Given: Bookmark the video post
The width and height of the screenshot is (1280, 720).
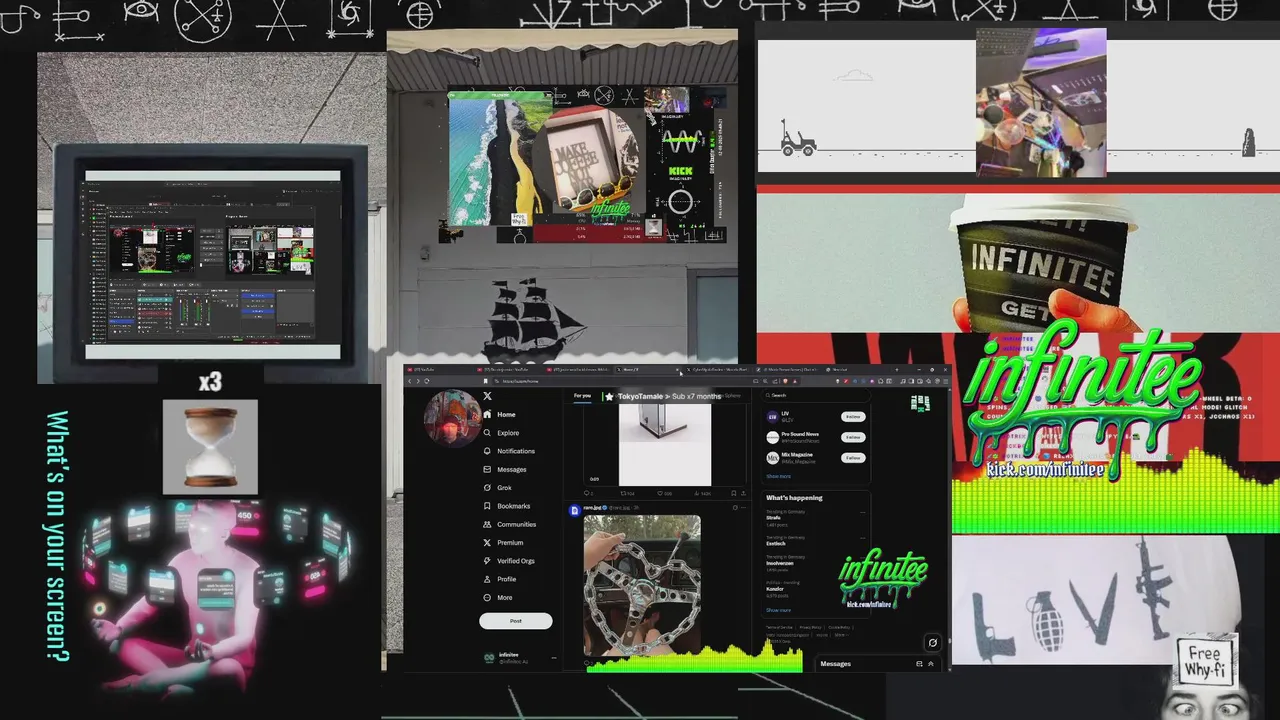Looking at the screenshot, I should 733,493.
